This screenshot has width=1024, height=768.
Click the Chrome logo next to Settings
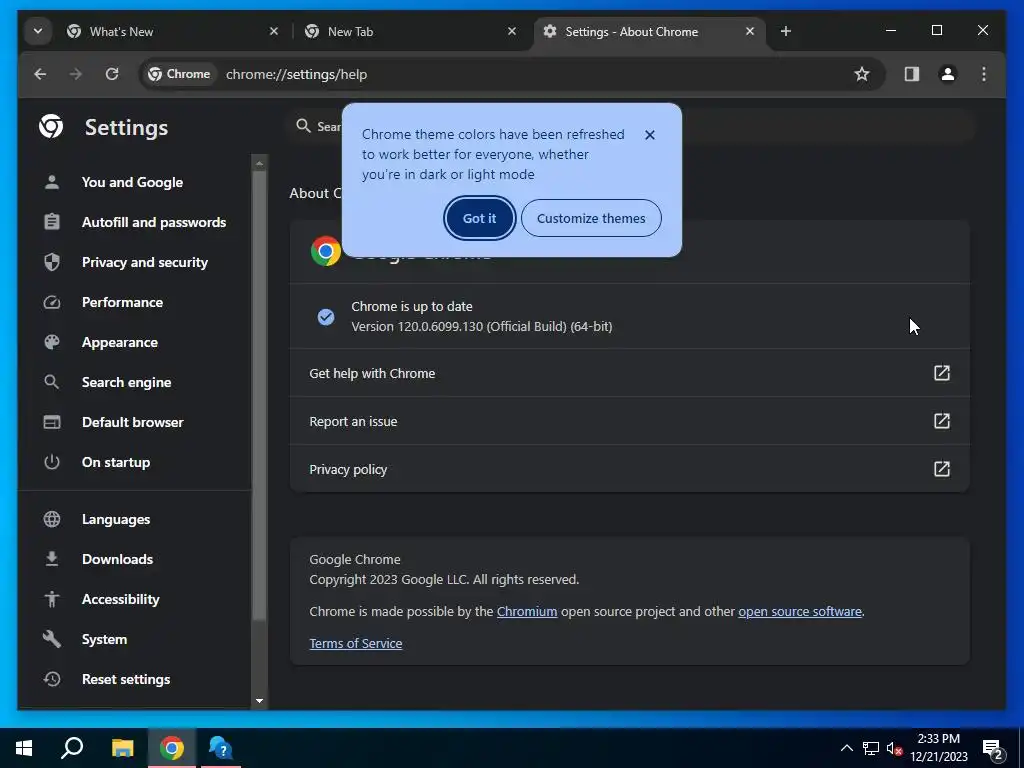[51, 126]
